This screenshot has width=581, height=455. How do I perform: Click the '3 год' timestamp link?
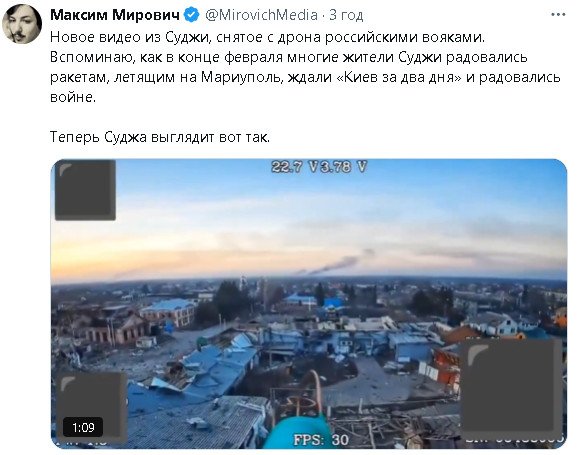pyautogui.click(x=346, y=15)
